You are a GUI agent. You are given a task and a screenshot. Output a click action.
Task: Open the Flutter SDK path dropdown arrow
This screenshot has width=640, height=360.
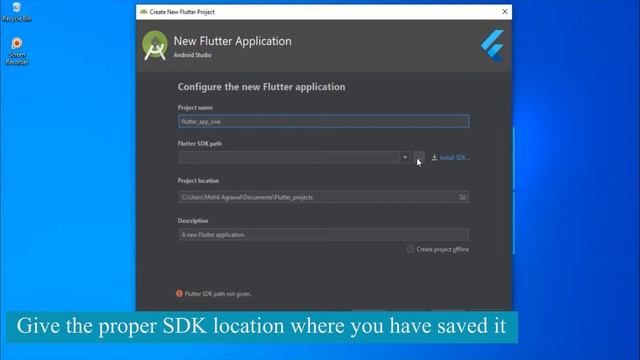(405, 157)
